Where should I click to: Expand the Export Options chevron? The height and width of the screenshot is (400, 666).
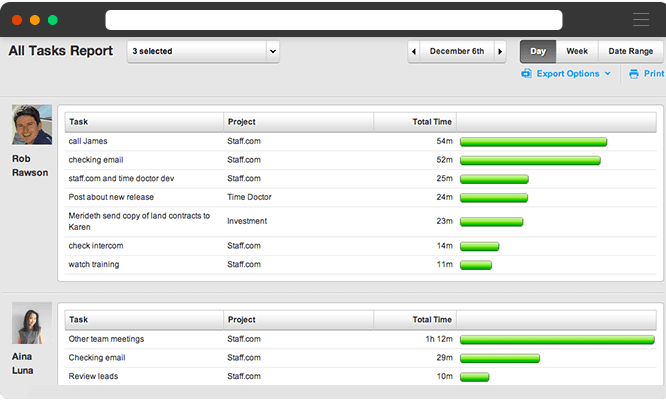(x=608, y=73)
